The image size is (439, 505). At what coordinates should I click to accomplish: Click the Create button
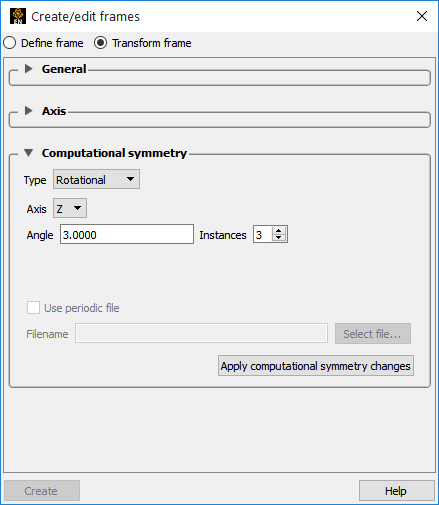[x=42, y=490]
